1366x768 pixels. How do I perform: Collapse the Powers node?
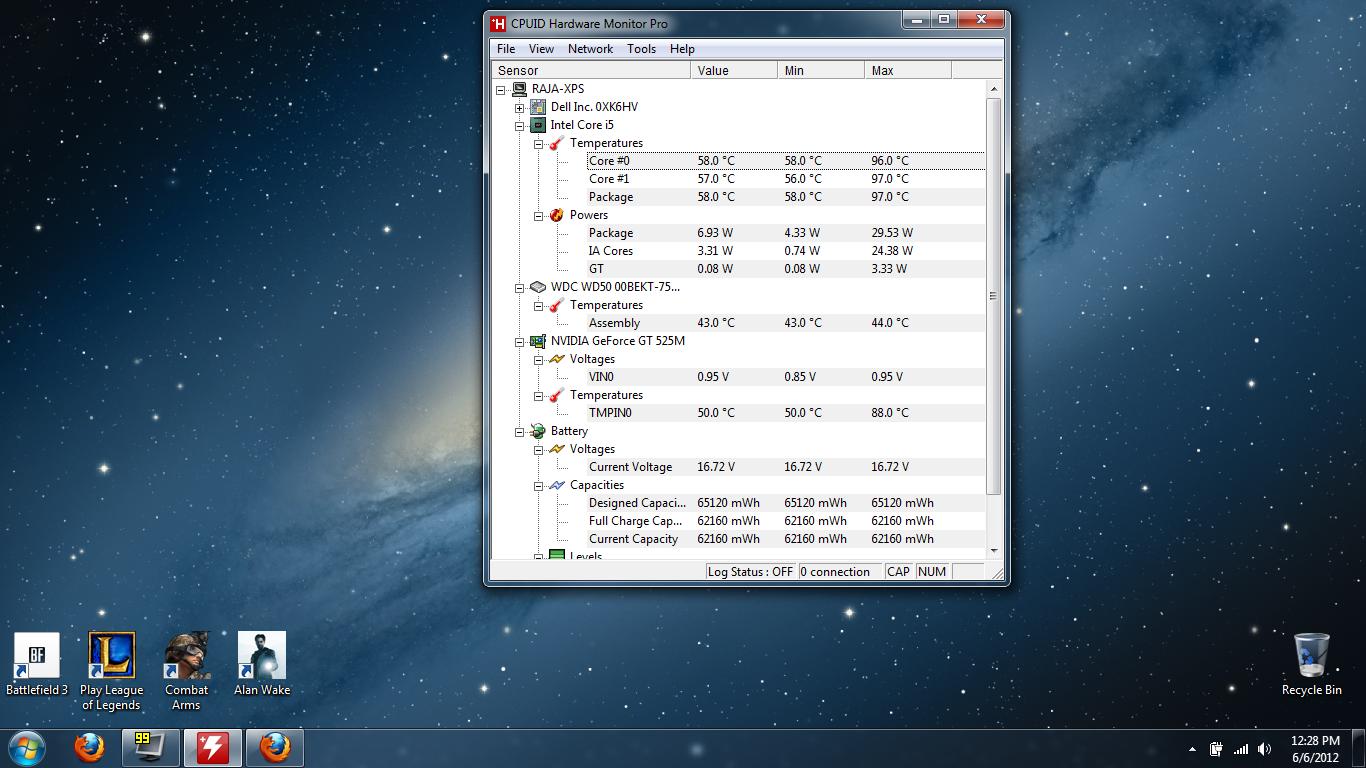point(539,215)
